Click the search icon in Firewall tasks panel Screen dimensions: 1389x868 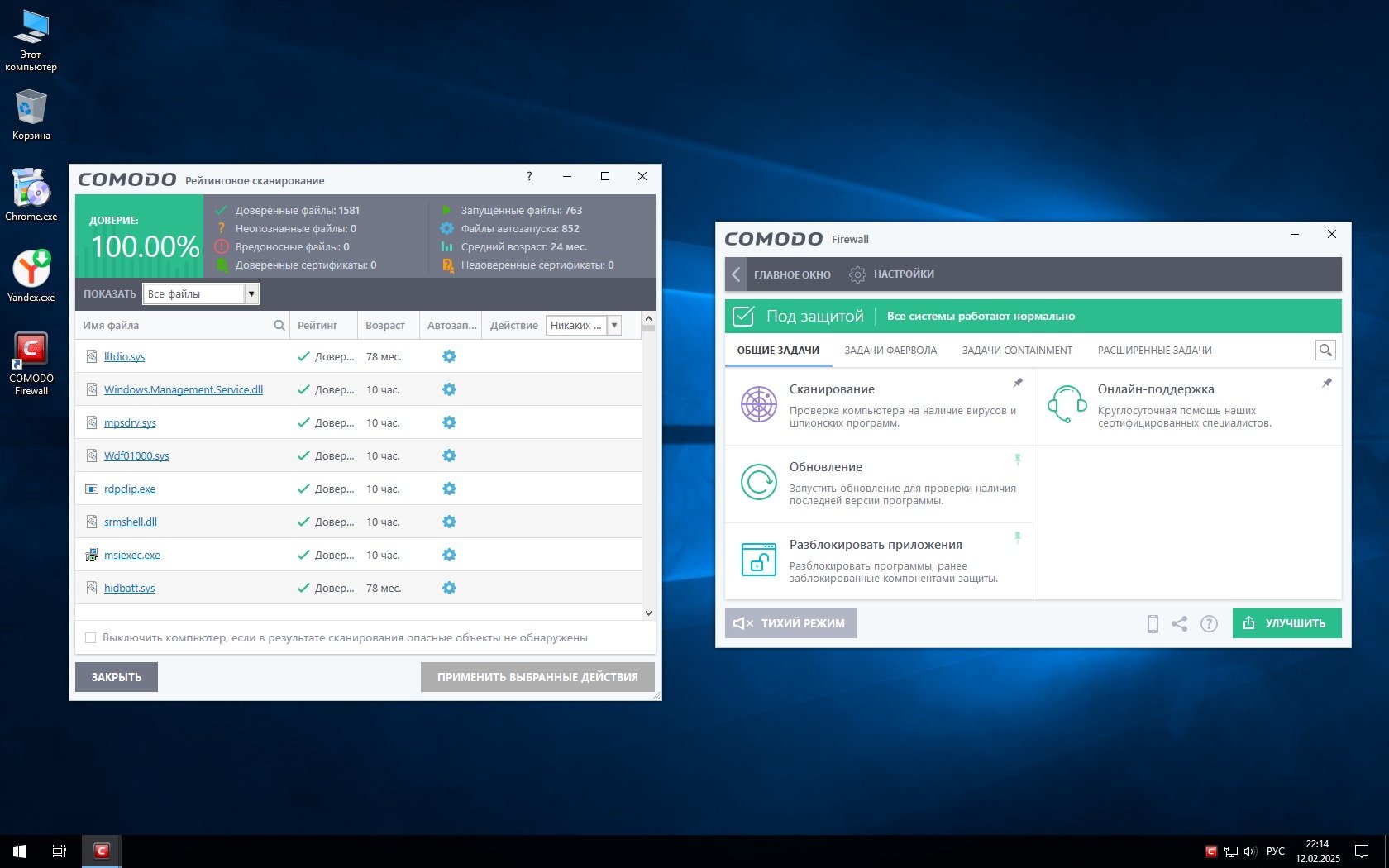[1325, 351]
